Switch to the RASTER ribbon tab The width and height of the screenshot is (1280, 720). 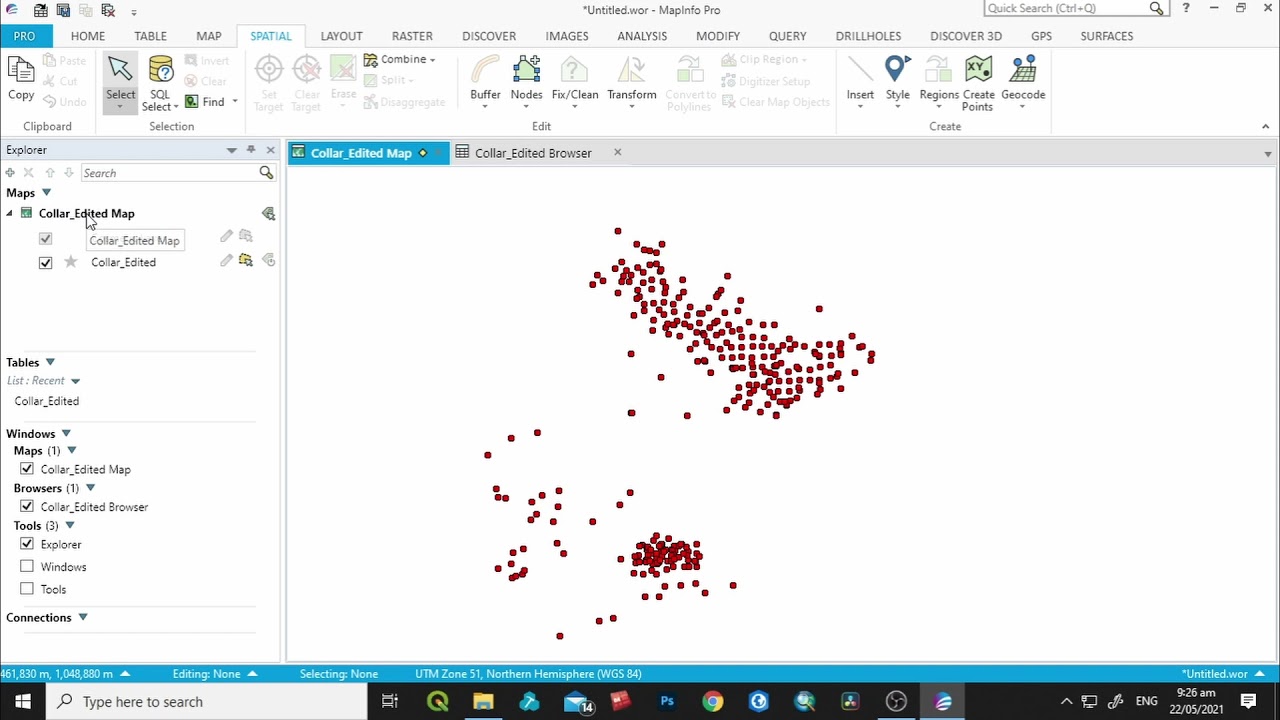[412, 36]
